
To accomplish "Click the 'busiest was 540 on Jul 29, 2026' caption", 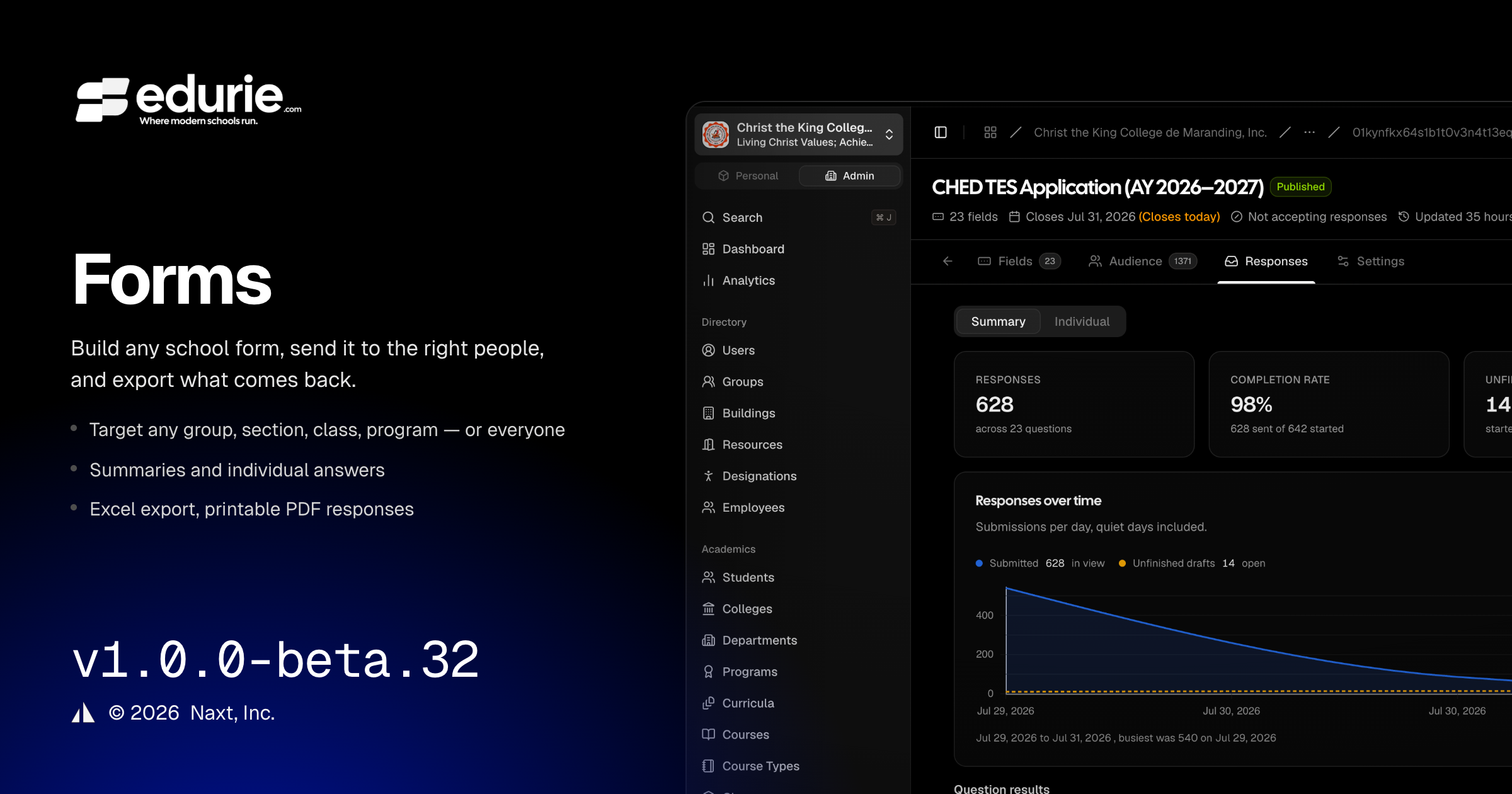I will [x=1197, y=738].
